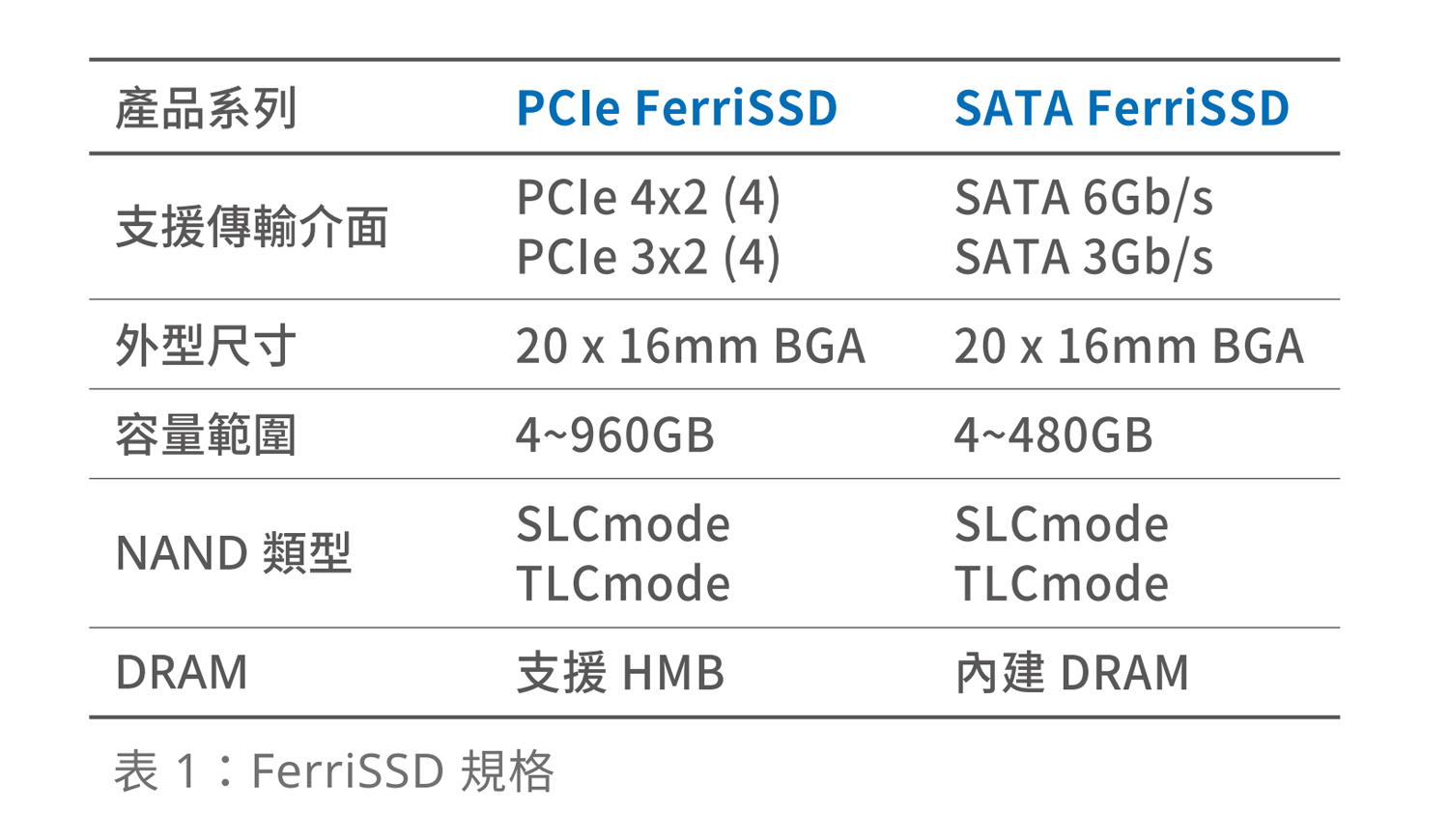Viewport: 1449px width, 840px height.
Task: Select the PCIe 4x2 (4) text
Action: (x=648, y=198)
